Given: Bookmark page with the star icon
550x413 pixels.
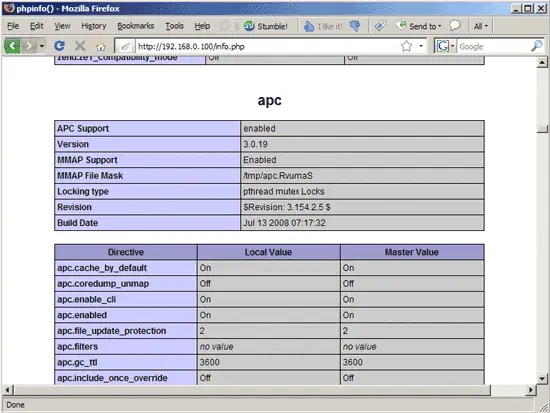Looking at the screenshot, I should 406,46.
